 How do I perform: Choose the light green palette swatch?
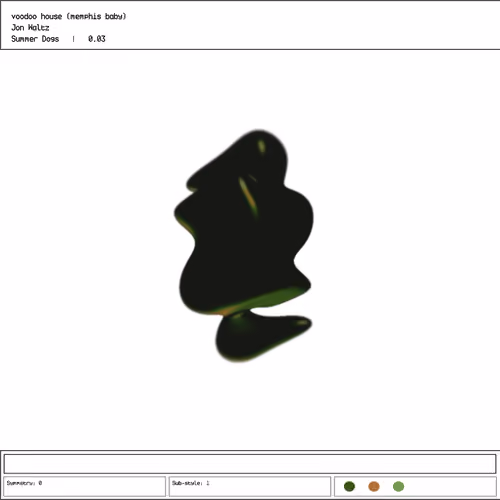coord(398,486)
